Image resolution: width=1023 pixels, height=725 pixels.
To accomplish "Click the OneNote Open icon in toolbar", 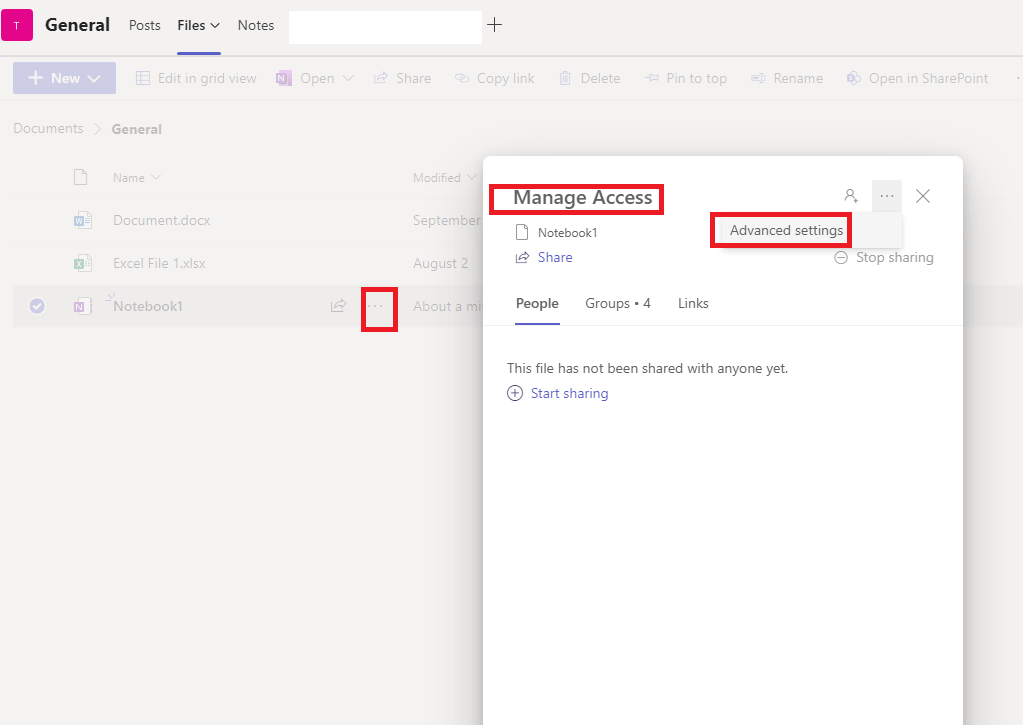I will tap(284, 78).
